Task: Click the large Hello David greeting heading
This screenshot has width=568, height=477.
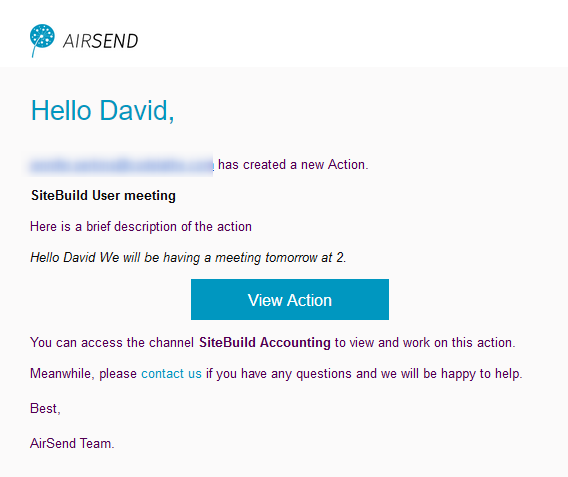Action: click(x=103, y=110)
